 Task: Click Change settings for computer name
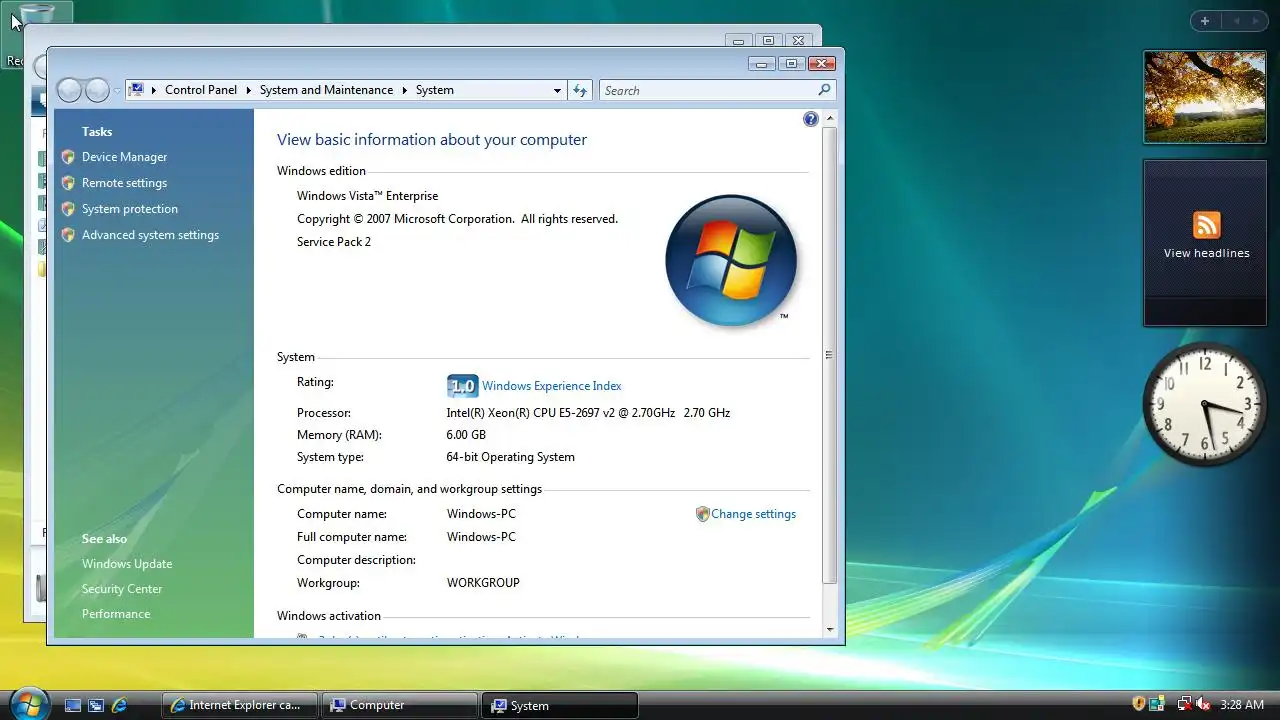(x=753, y=514)
